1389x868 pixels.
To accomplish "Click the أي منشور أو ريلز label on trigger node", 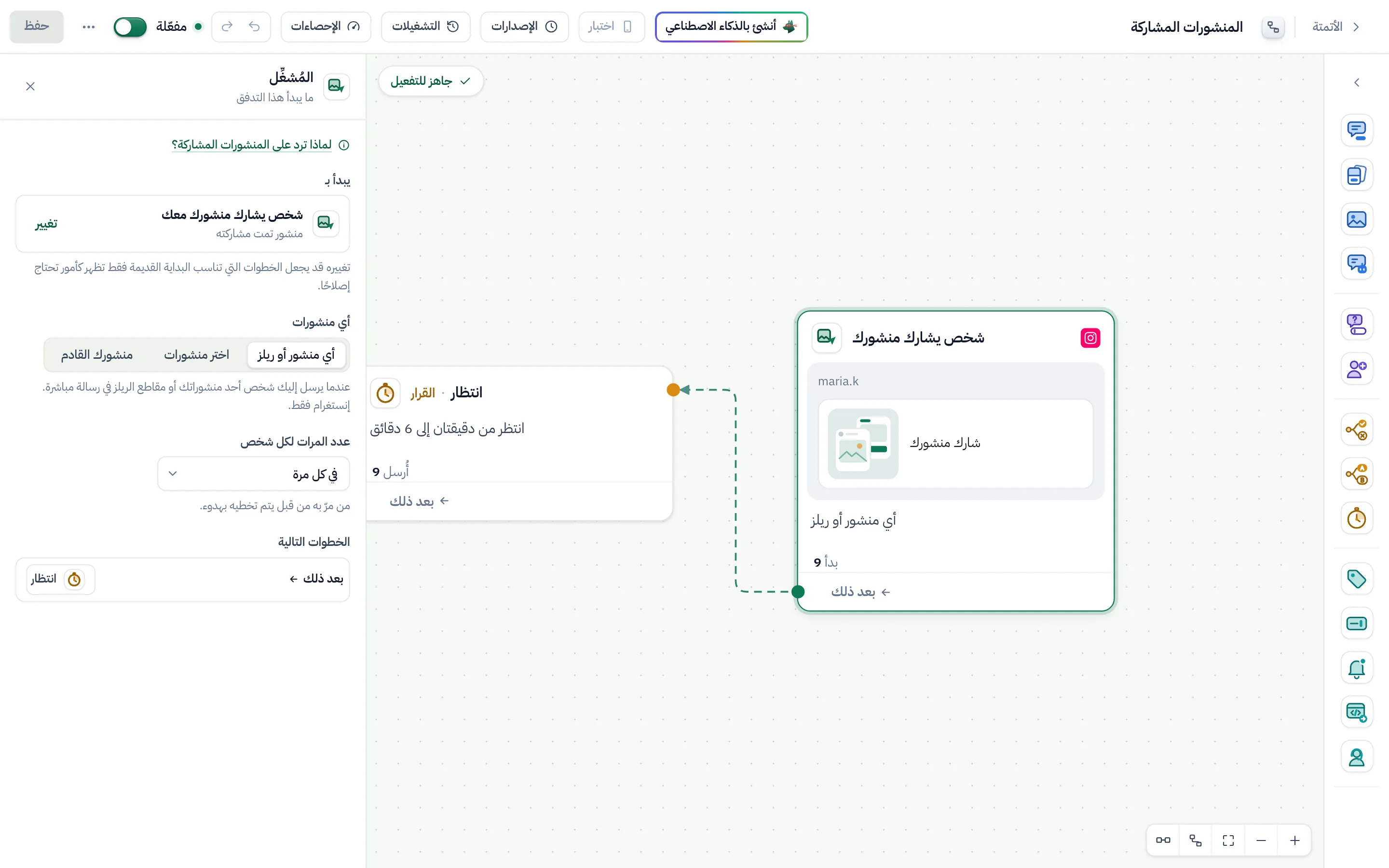I will 854,521.
